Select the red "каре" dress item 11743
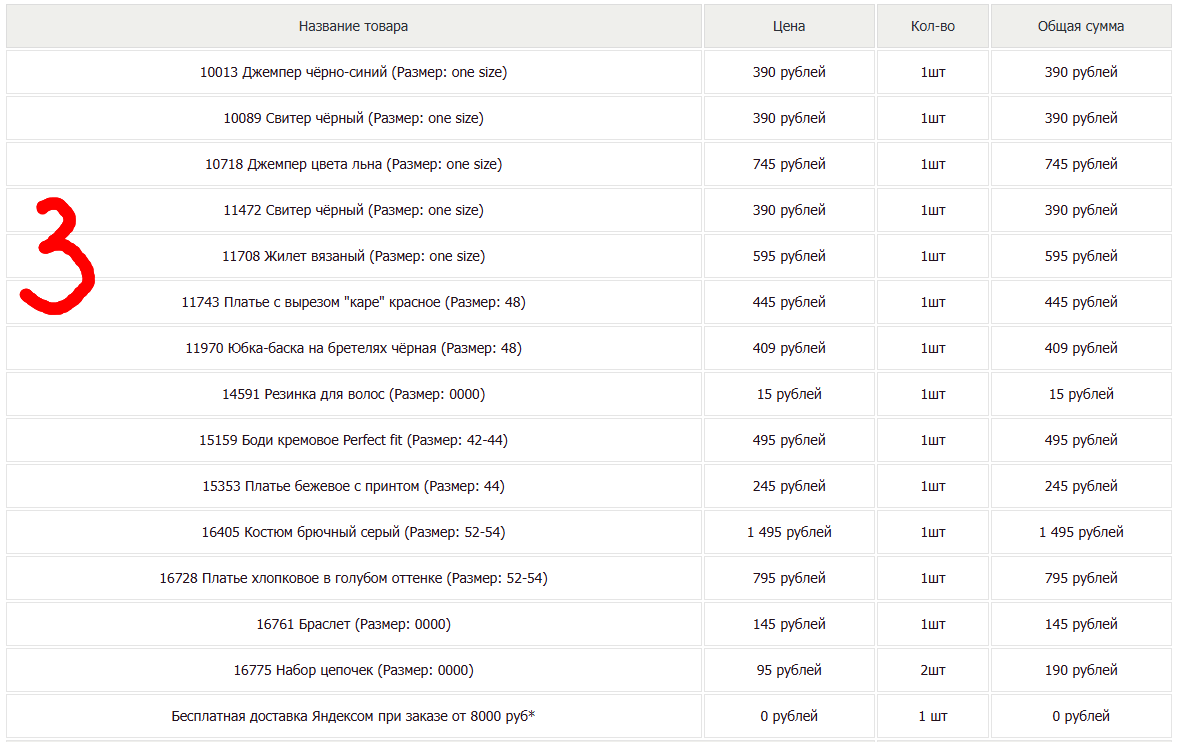The height and width of the screenshot is (742, 1179). [353, 302]
